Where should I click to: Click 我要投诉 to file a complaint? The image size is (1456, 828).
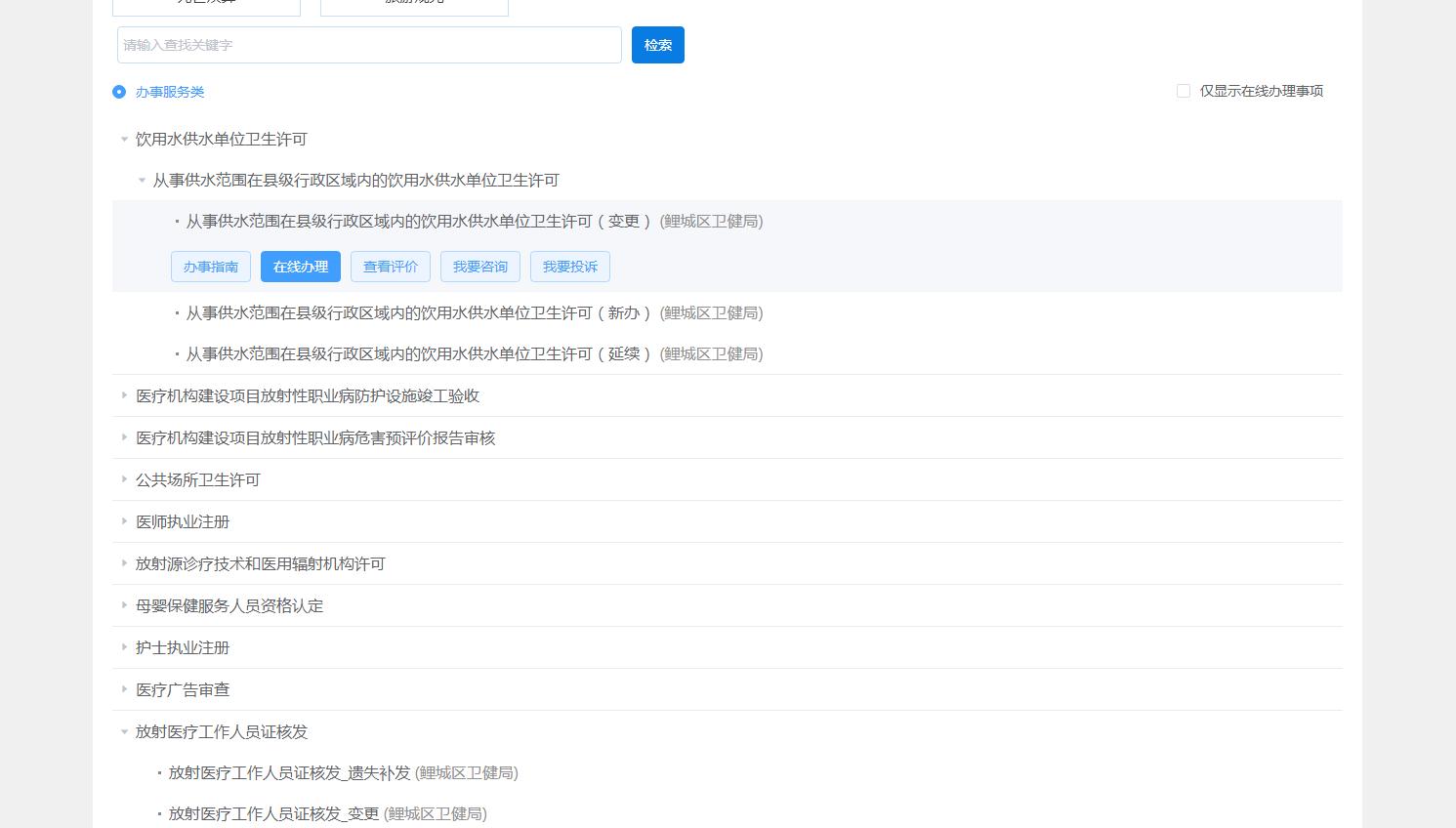[x=569, y=266]
